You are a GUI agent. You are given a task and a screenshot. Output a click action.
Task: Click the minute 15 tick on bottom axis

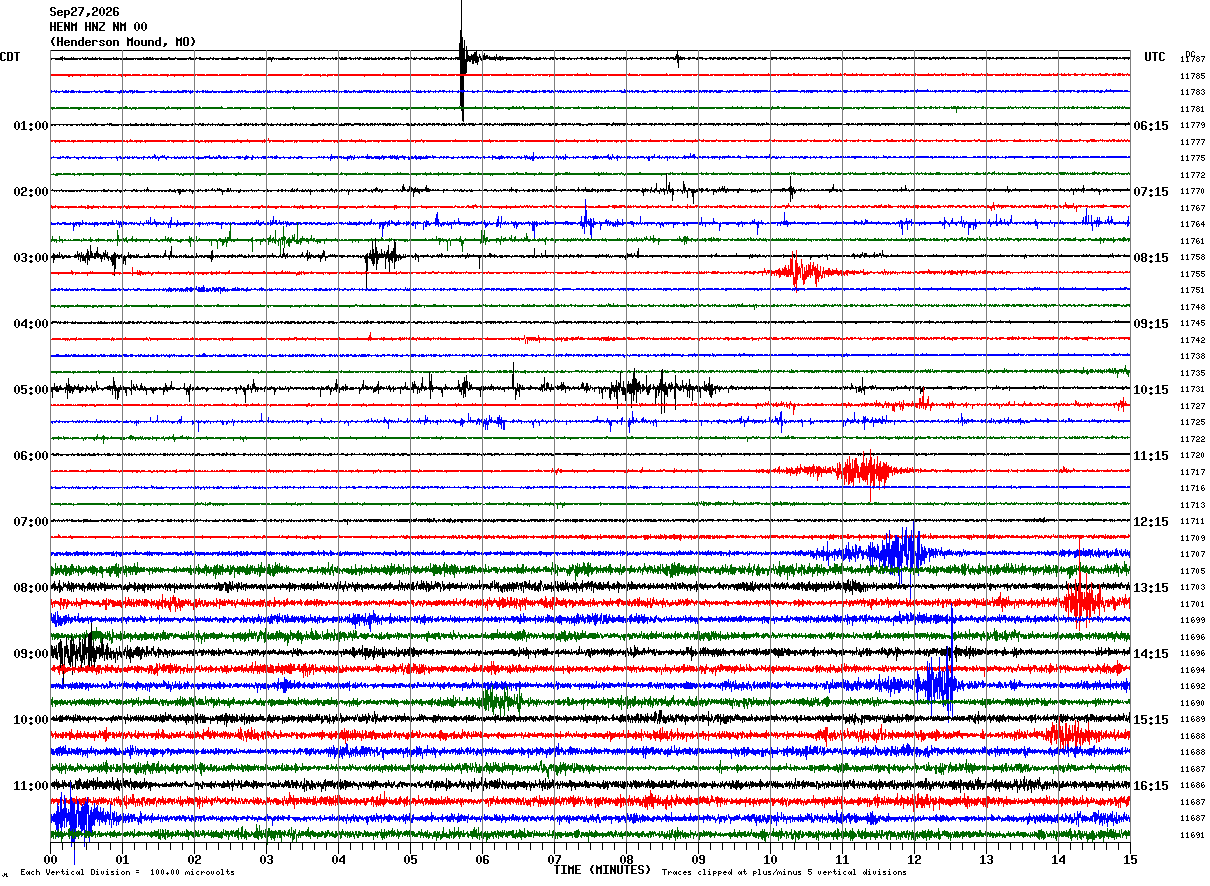[1129, 859]
